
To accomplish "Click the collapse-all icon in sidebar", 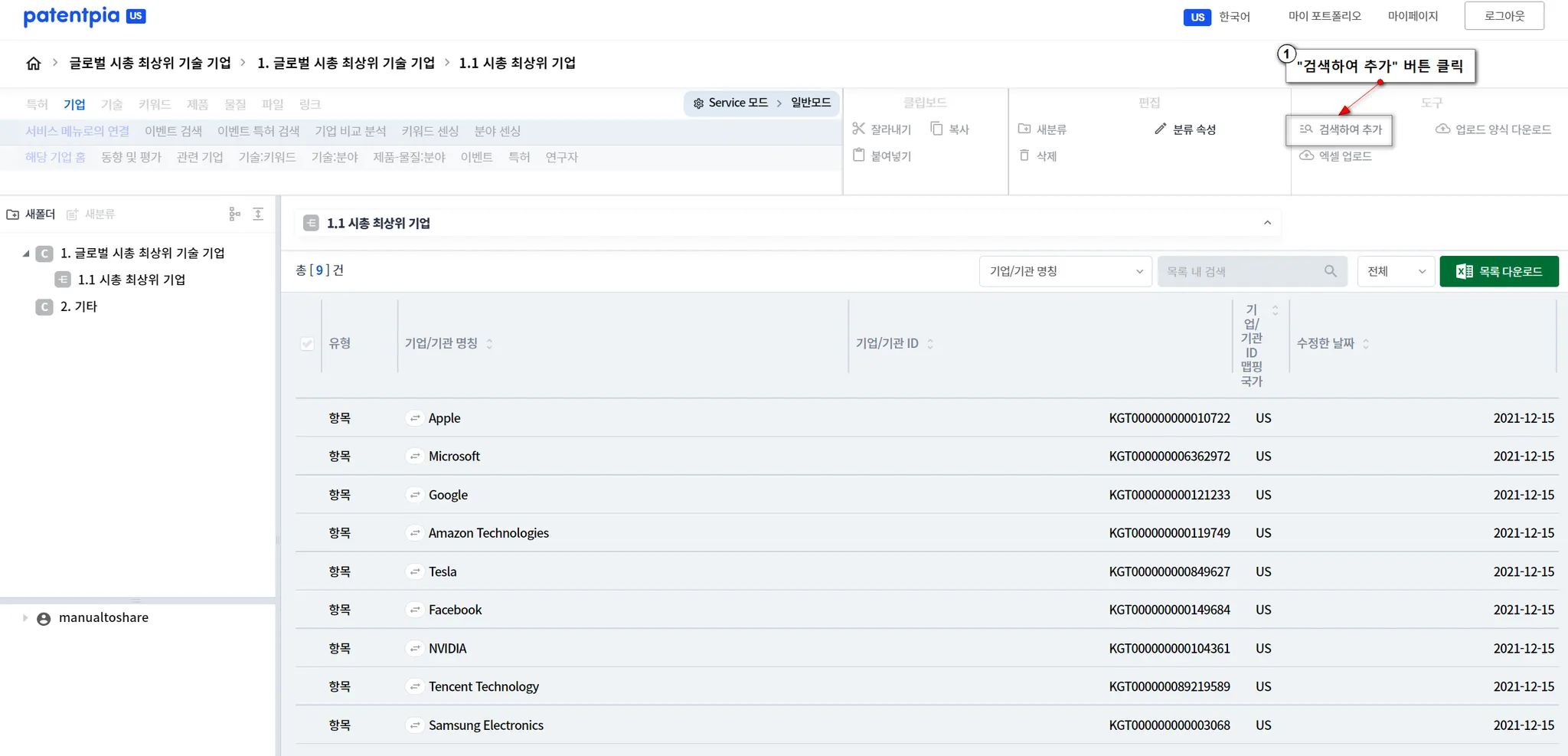I will click(258, 214).
